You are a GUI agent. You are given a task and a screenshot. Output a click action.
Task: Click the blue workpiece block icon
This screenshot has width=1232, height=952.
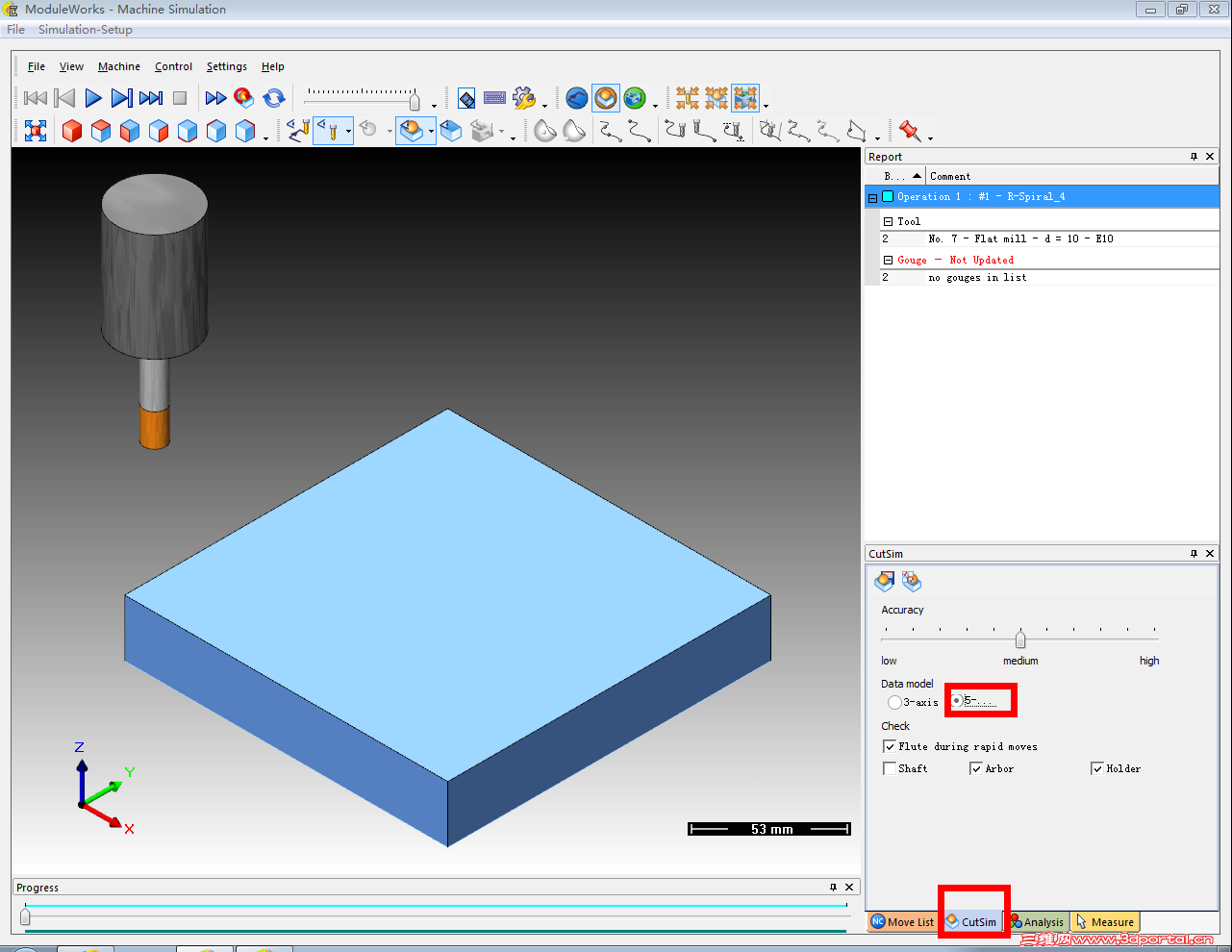pos(451,131)
